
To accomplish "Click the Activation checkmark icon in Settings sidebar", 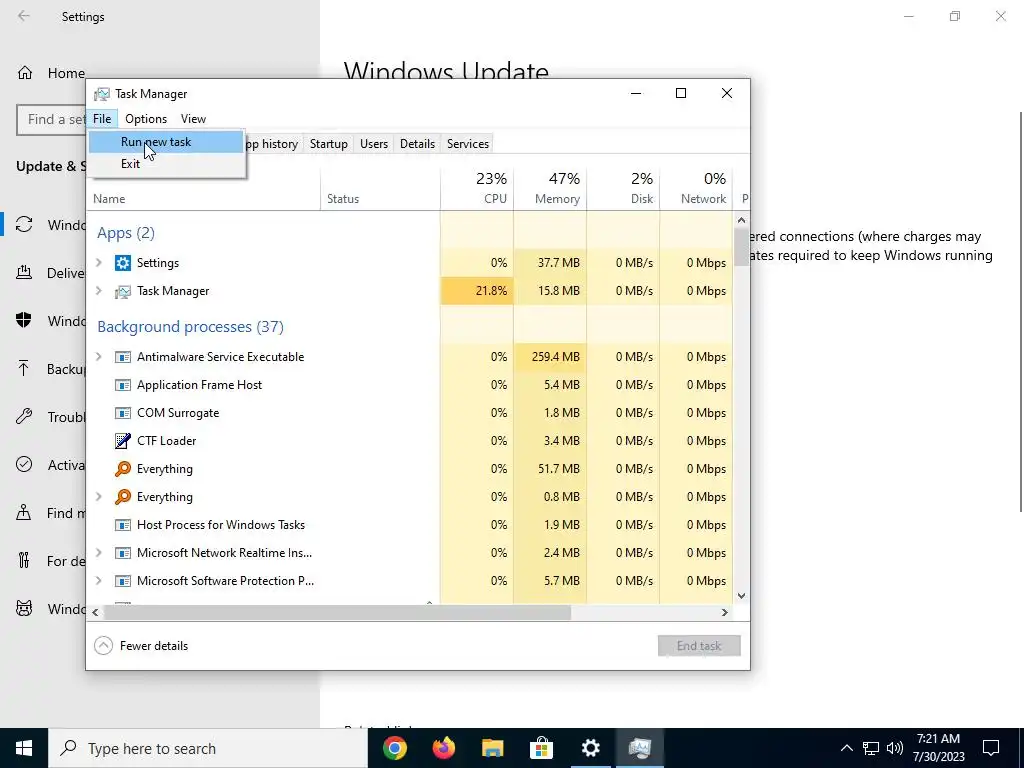I will coord(24,464).
